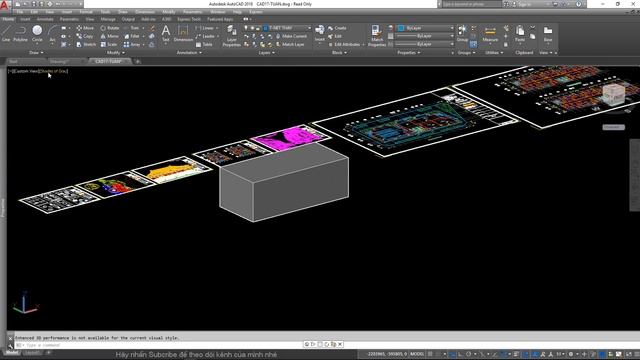This screenshot has width=640, height=360.
Task: Expand the Layers panel
Action: point(266,53)
